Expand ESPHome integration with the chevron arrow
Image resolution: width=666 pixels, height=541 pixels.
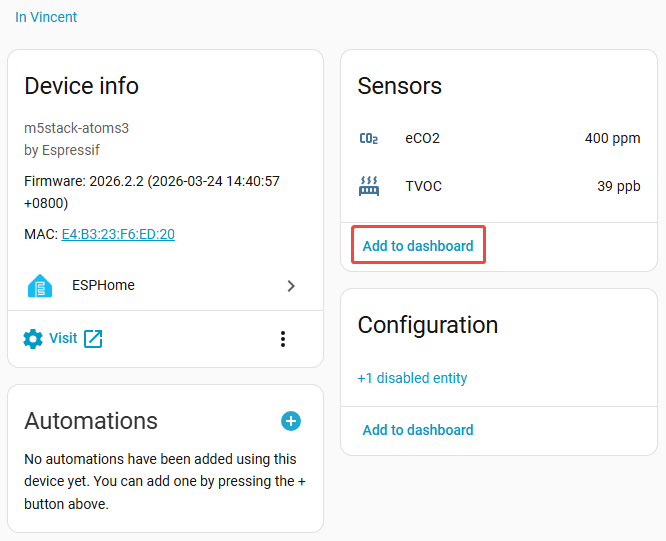pyautogui.click(x=291, y=286)
